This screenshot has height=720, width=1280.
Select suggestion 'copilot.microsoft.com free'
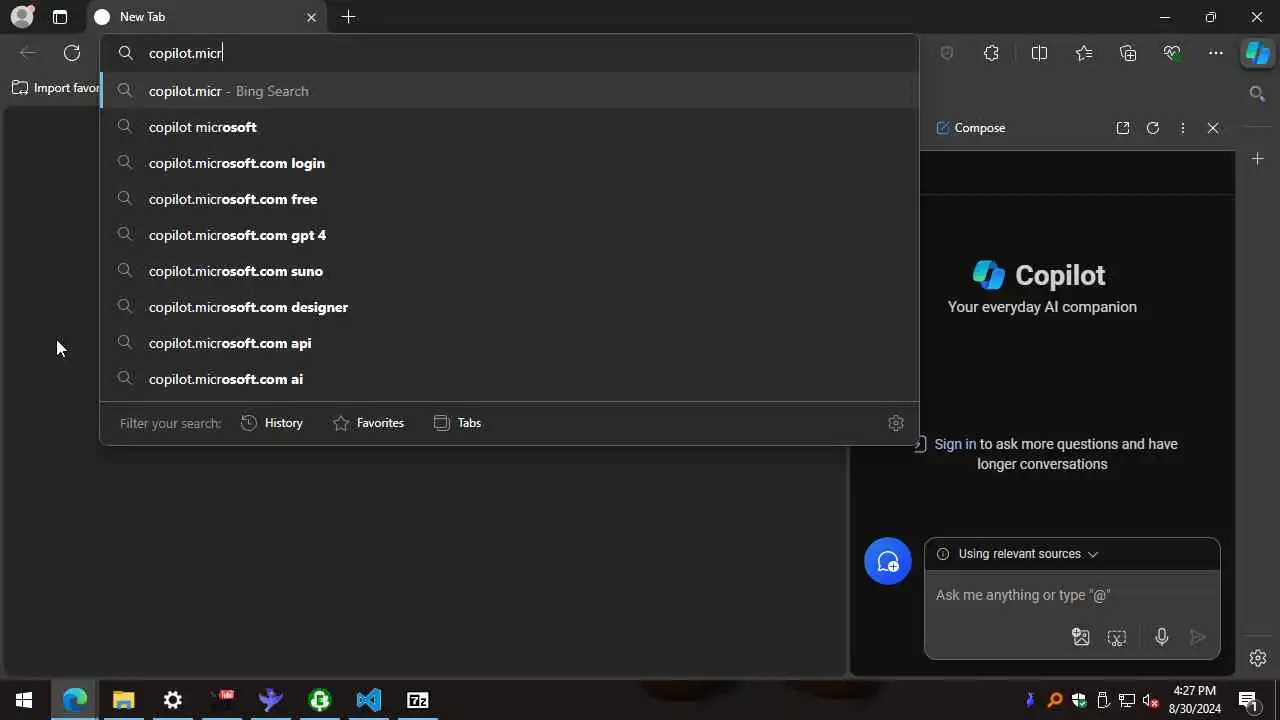point(509,199)
